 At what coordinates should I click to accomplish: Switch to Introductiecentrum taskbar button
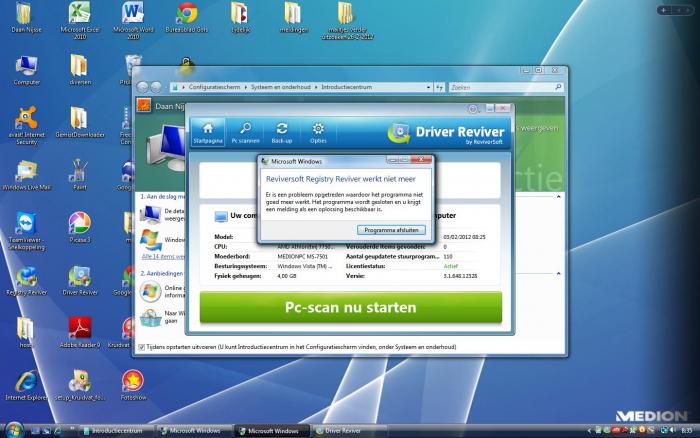[117, 431]
